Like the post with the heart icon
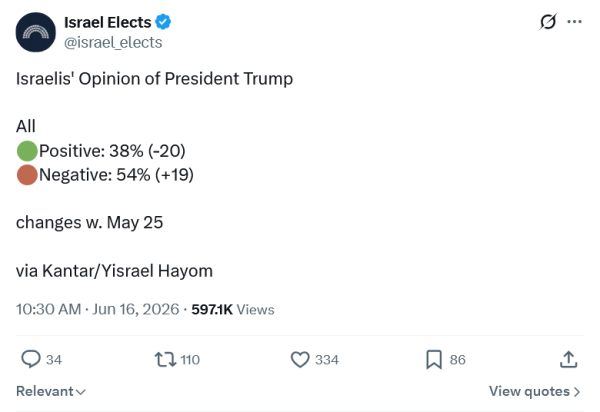This screenshot has width=600, height=412. 300,360
